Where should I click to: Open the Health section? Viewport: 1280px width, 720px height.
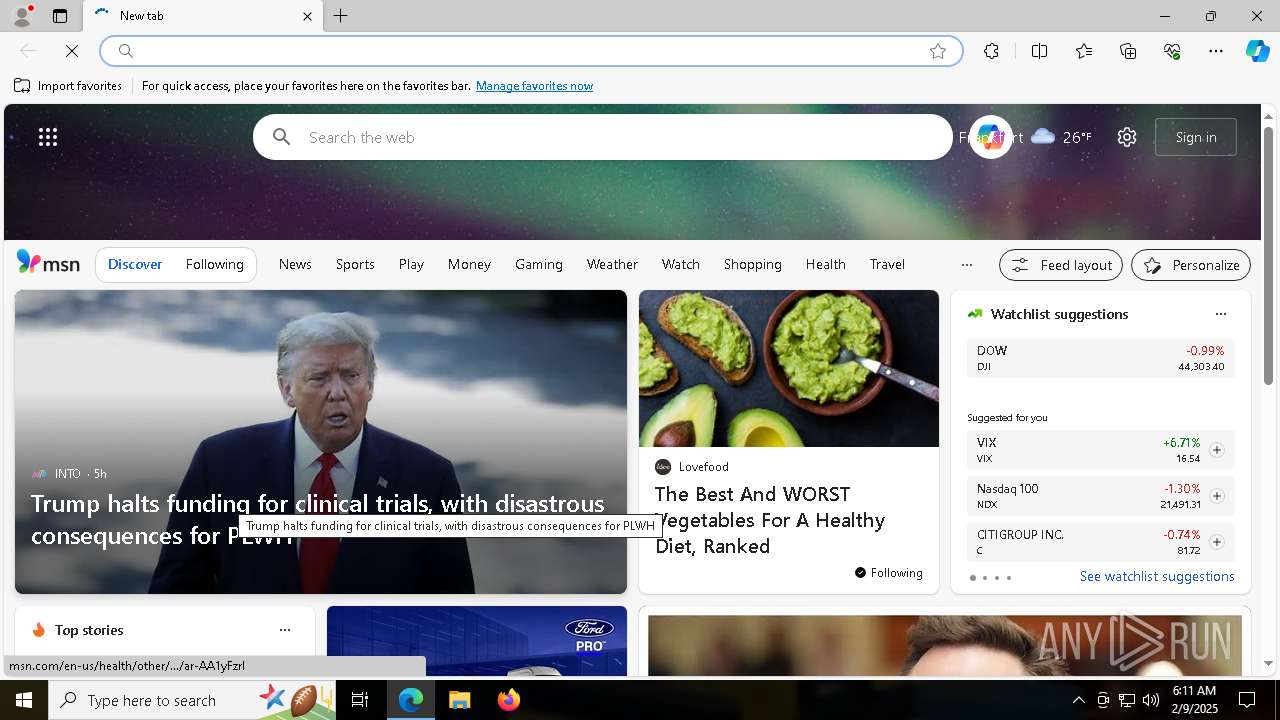825,264
